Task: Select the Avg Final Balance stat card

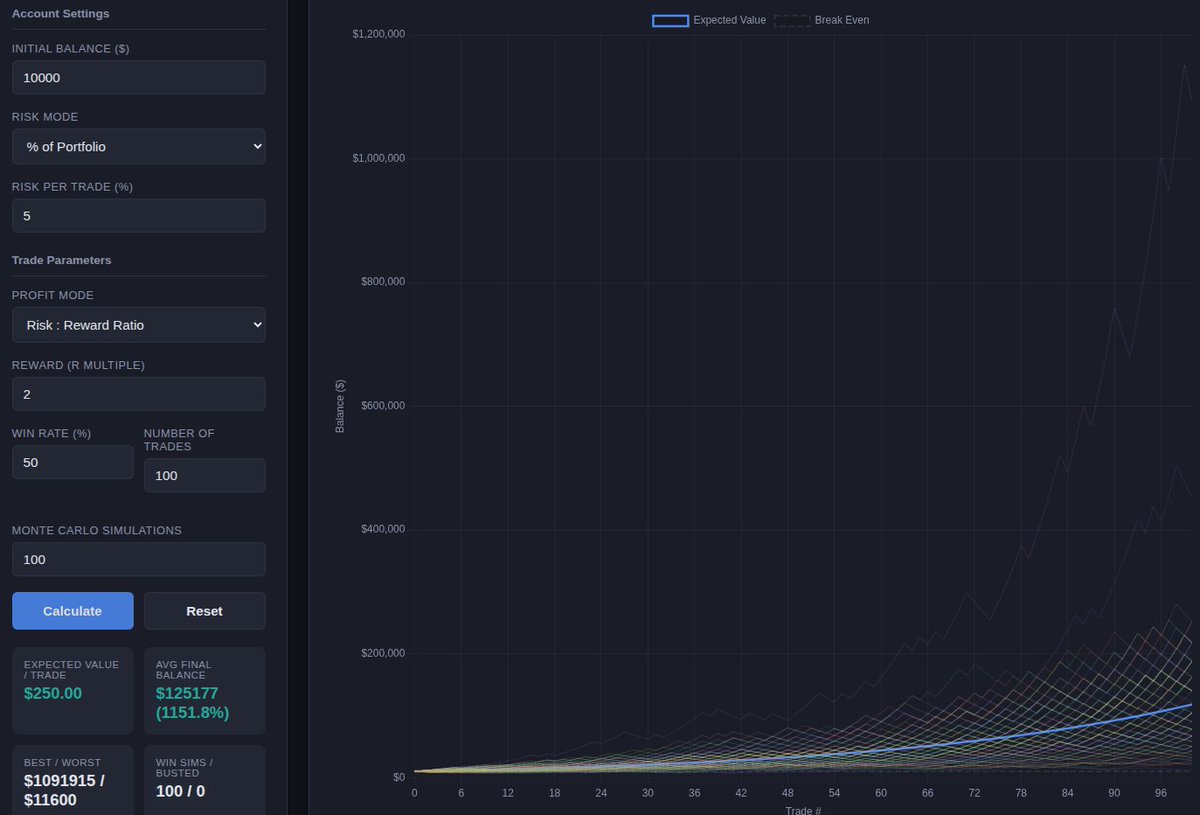Action: click(x=204, y=690)
